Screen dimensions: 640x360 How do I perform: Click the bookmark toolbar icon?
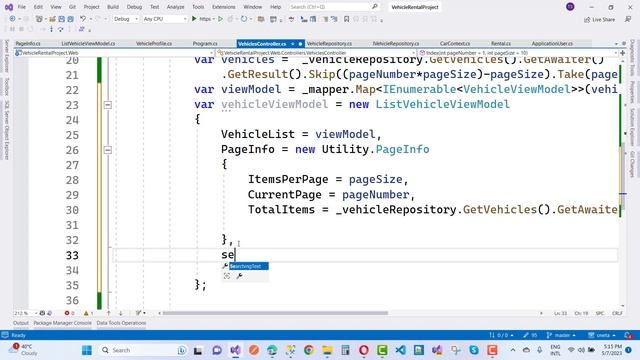346,19
